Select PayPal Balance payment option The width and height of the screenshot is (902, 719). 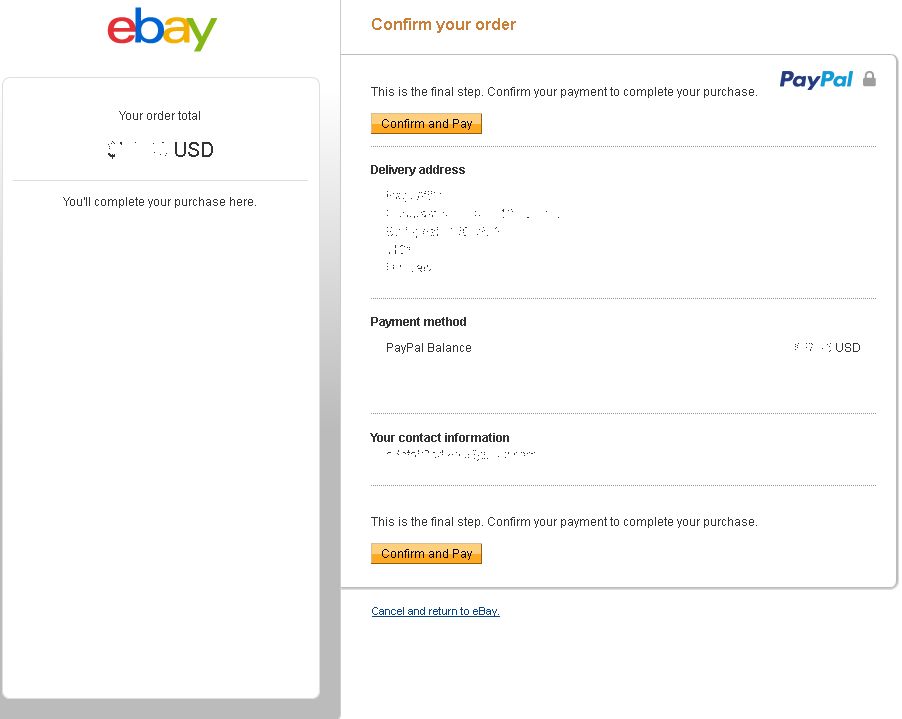tap(429, 347)
